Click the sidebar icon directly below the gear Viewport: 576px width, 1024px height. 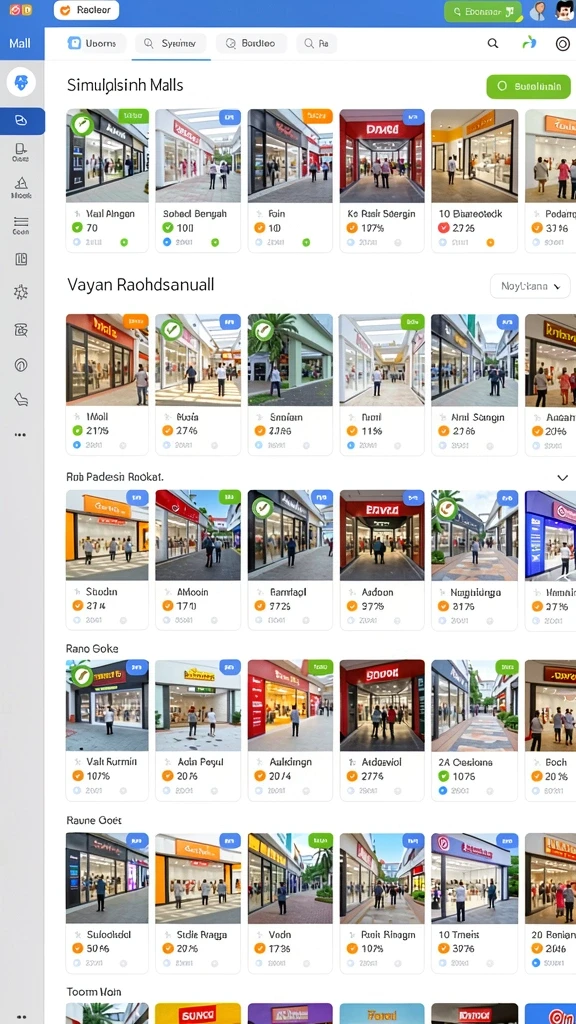pyautogui.click(x=21, y=330)
